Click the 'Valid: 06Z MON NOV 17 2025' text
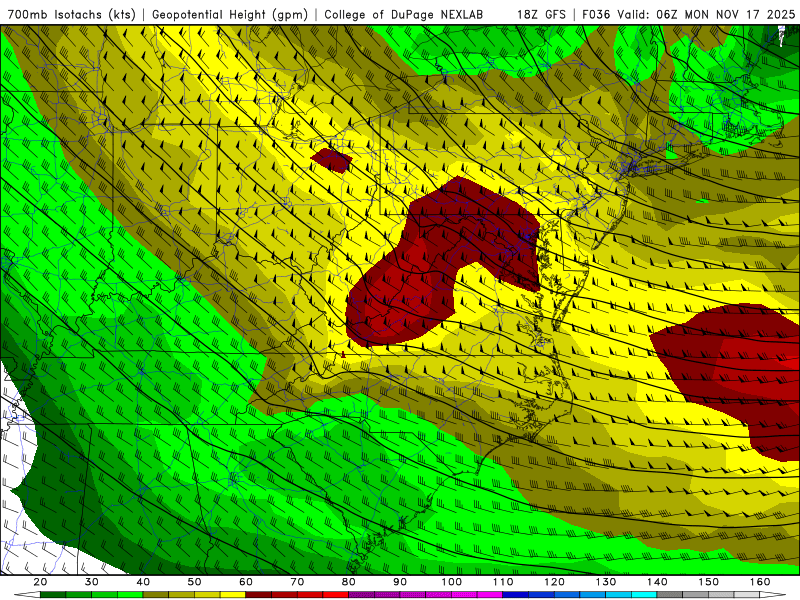800x600 pixels. click(706, 14)
